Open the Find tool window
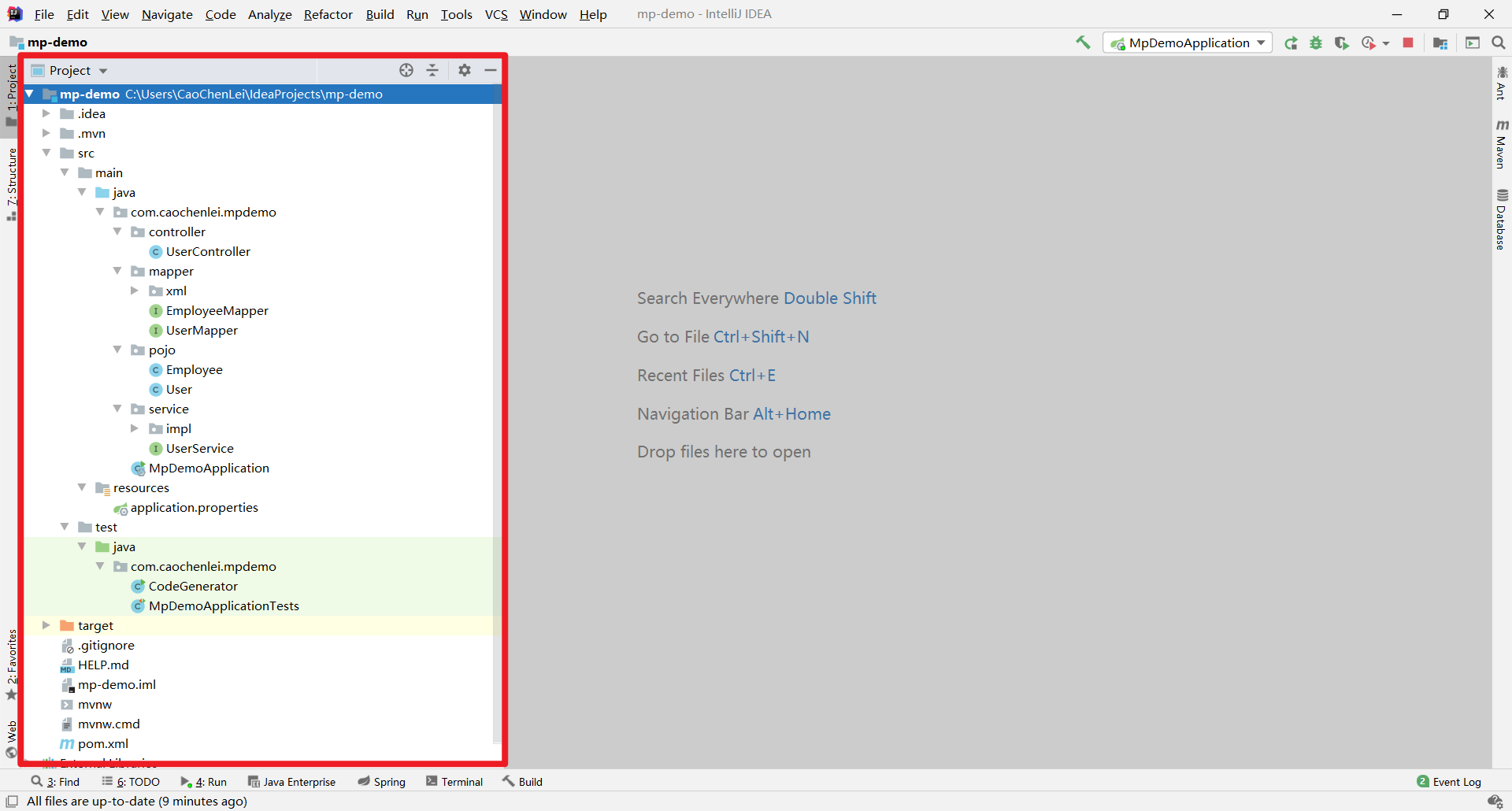 (x=56, y=782)
